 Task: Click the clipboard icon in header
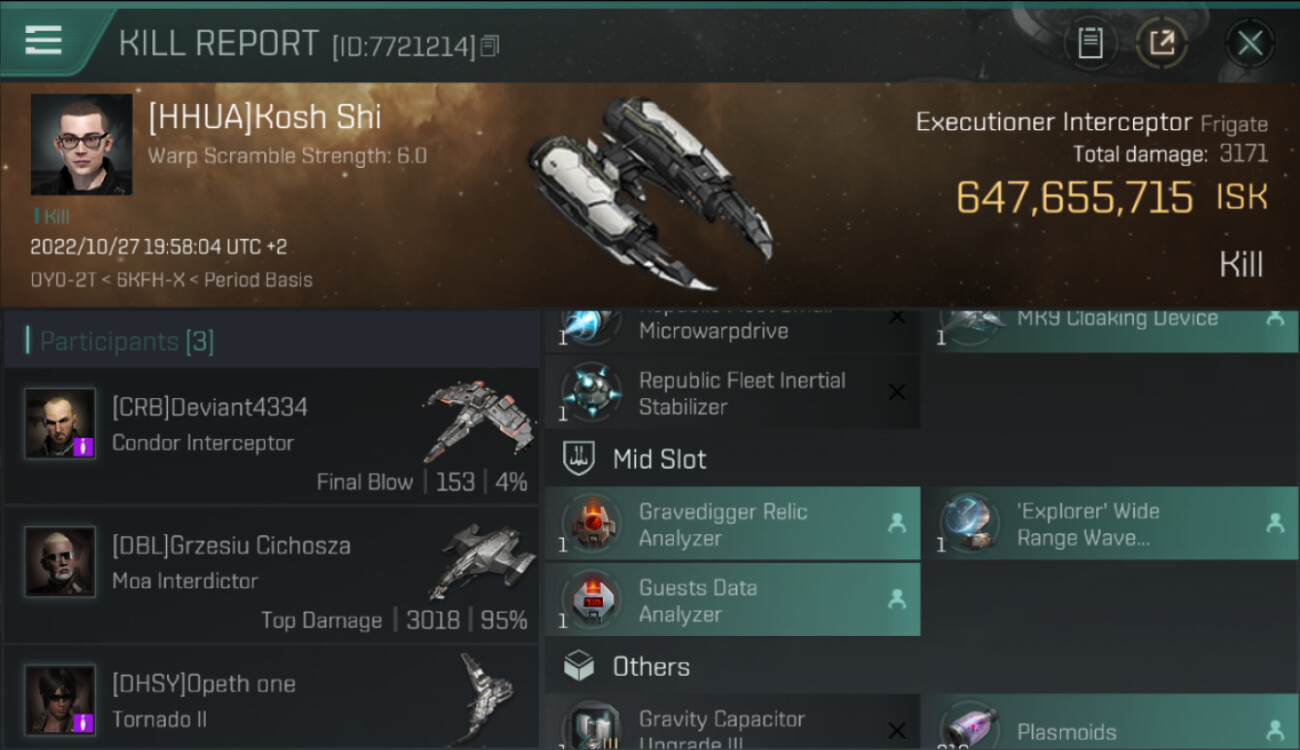[1090, 43]
